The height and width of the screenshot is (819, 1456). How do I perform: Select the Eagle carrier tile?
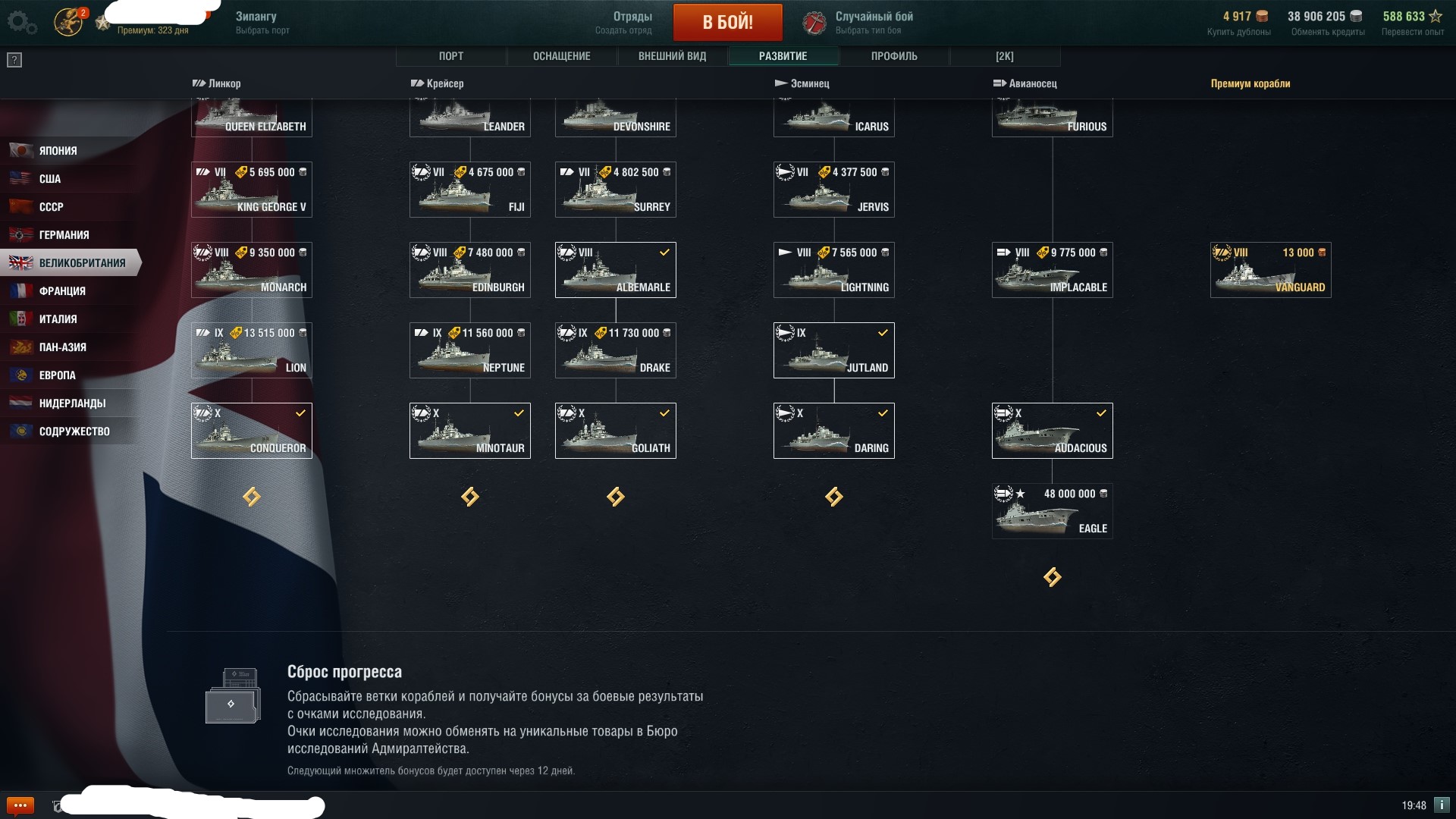pos(1053,511)
